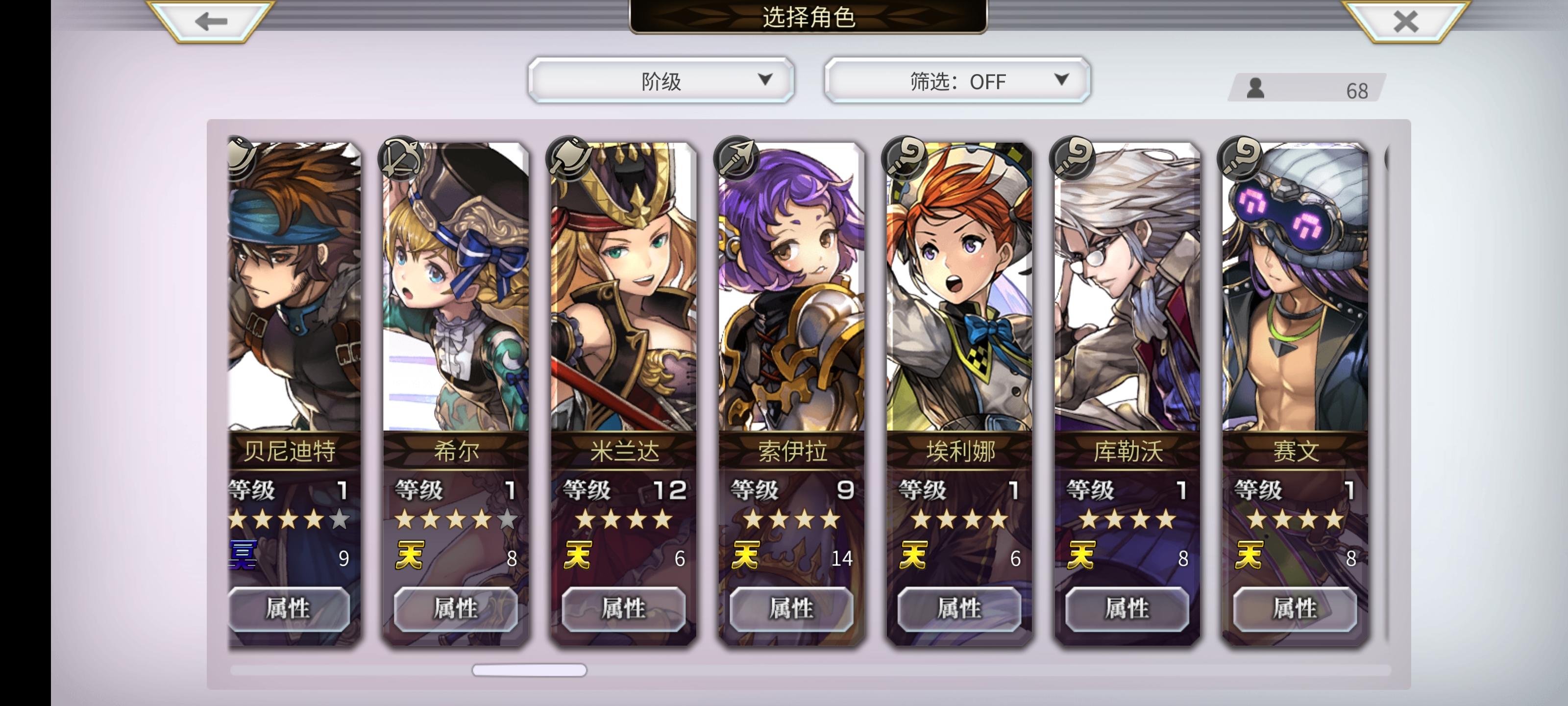This screenshot has width=1568, height=706.
Task: Select the 埃利娜 character portrait
Action: click(959, 286)
